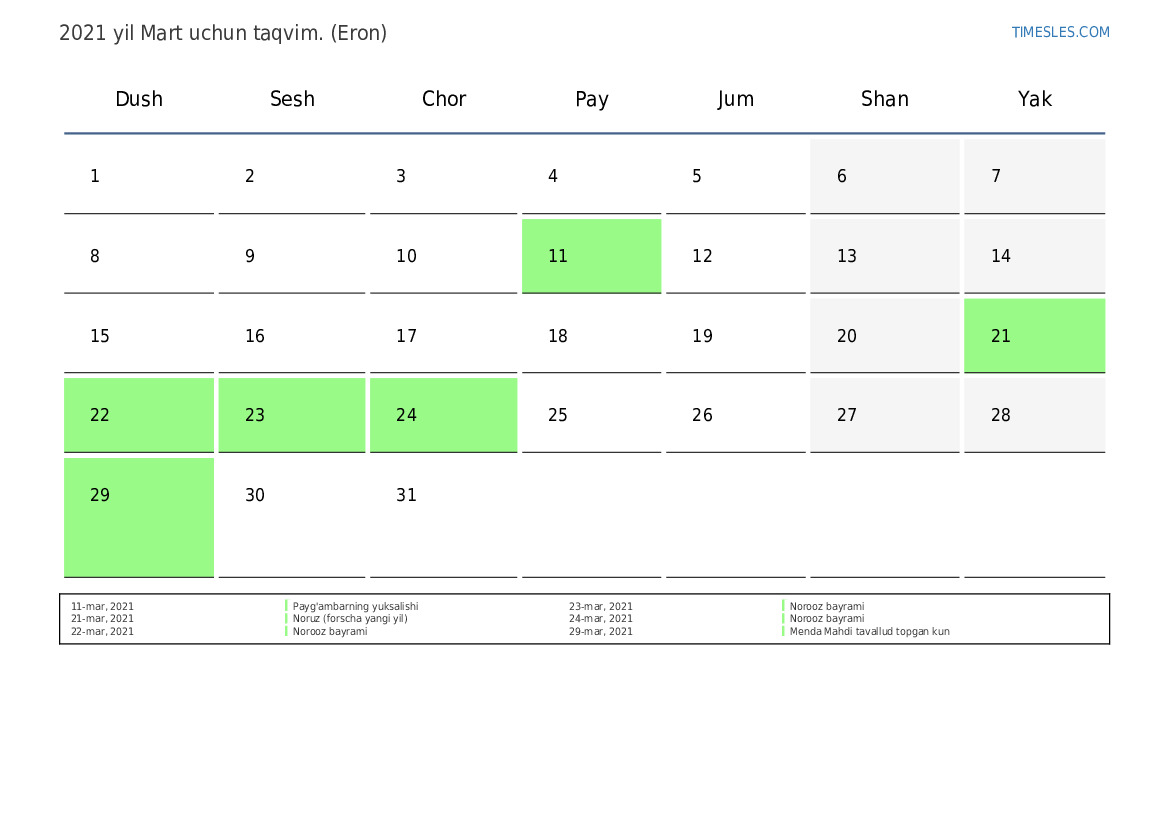1169x827 pixels.
Task: Click the Payg'ambarning yuksalishi holiday entry
Action: pos(355,606)
